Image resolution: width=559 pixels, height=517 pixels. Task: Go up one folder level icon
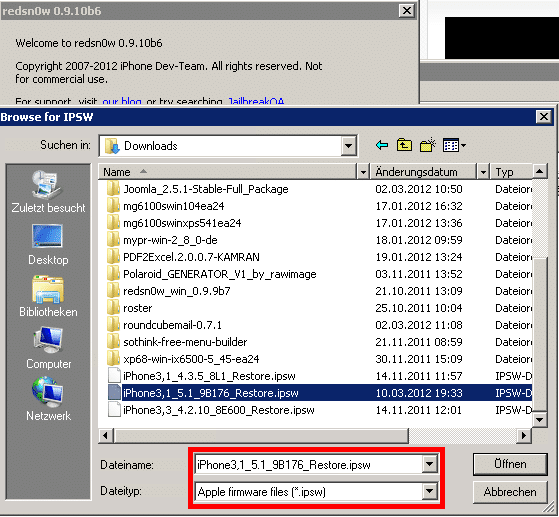click(404, 145)
